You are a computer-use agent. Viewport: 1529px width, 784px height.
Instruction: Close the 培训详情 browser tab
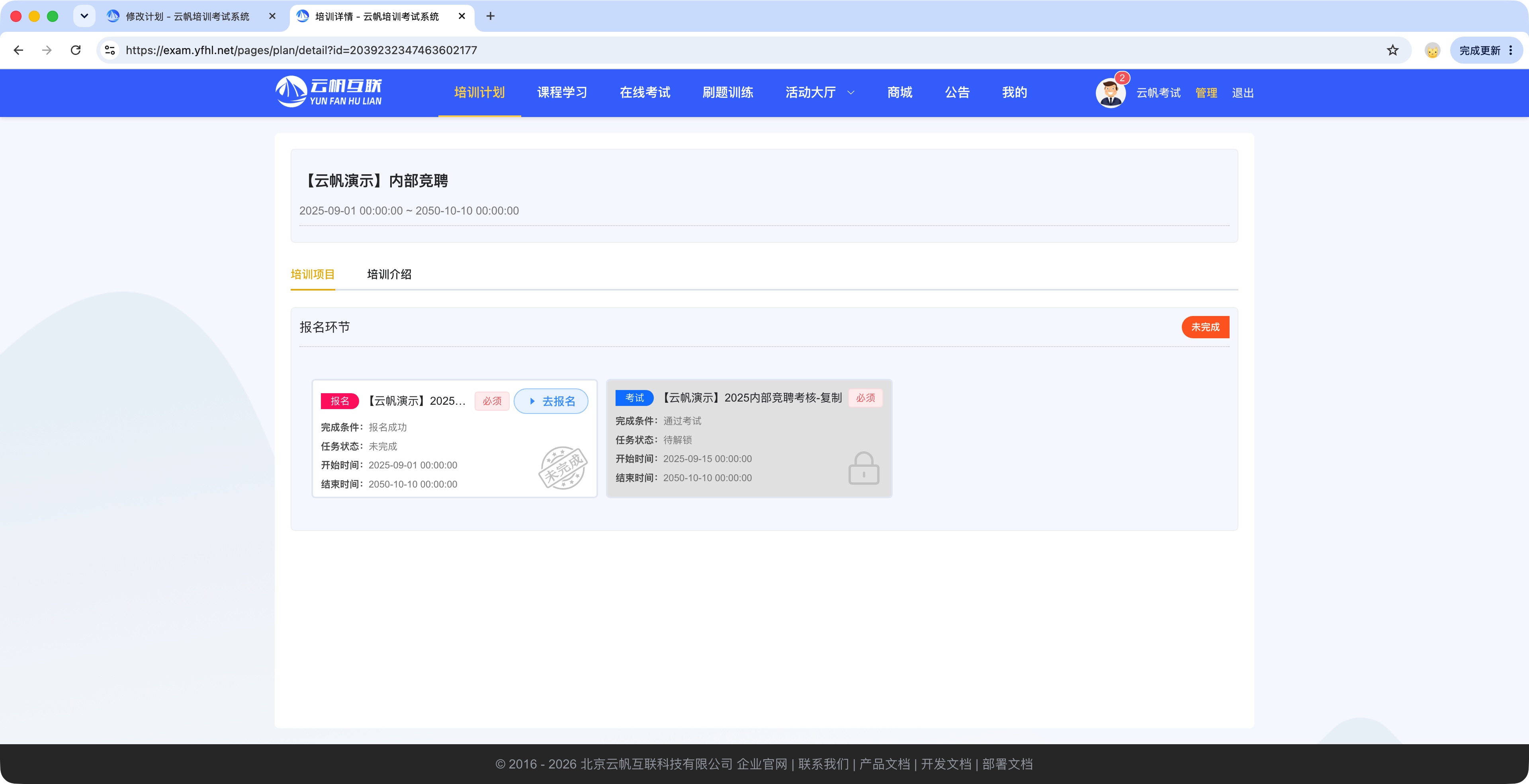coord(462,16)
